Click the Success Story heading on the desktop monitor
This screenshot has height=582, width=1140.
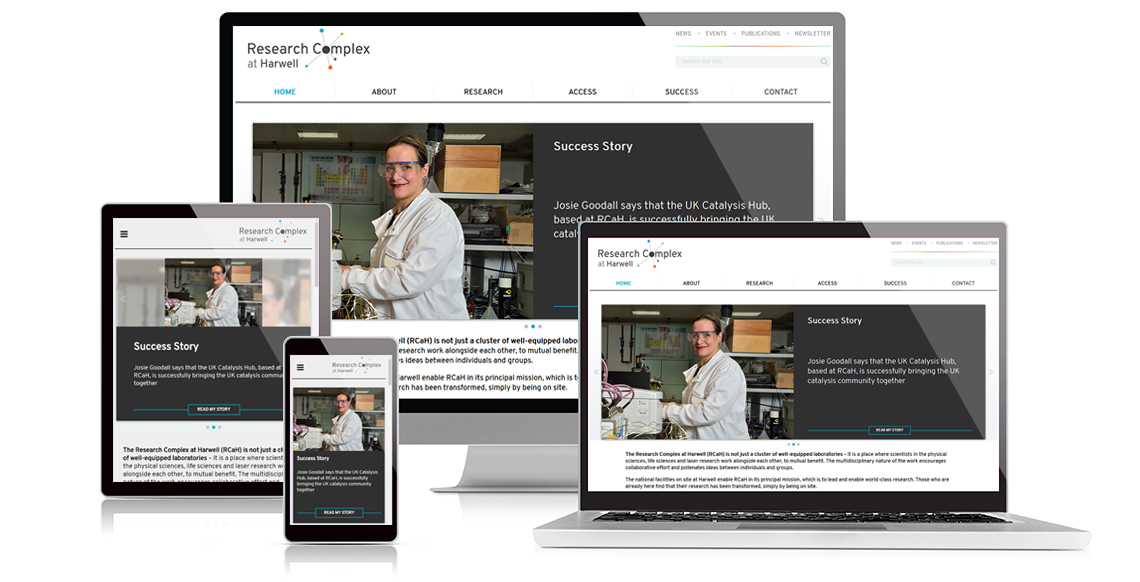(593, 146)
